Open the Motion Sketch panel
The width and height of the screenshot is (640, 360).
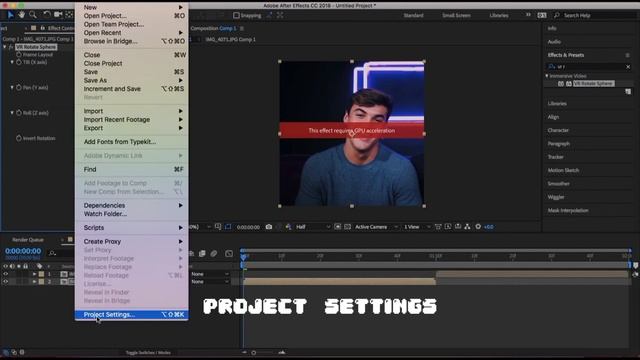[563, 170]
